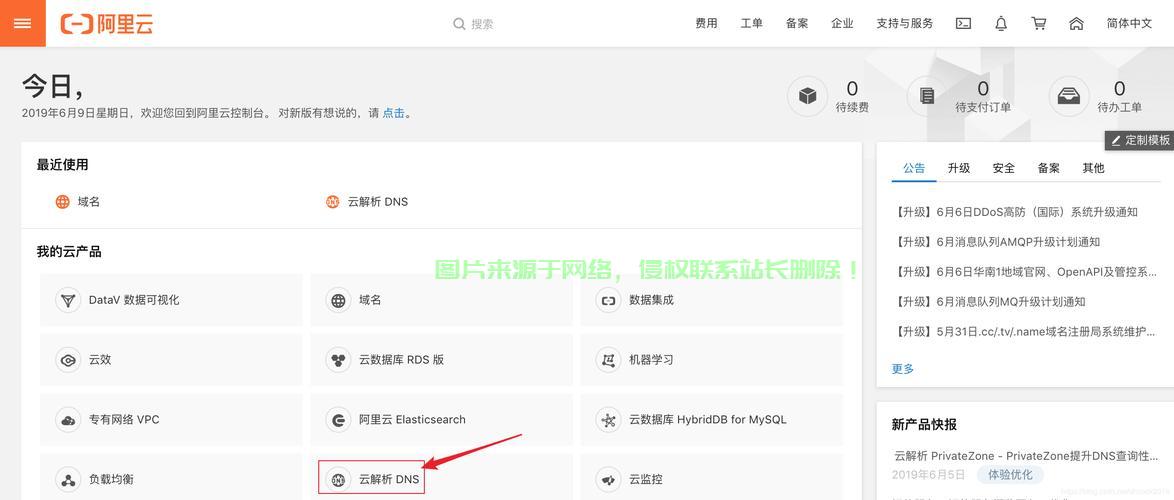Click the 体验优化 tag
Screen dimensions: 1174x500
pos(1010,475)
